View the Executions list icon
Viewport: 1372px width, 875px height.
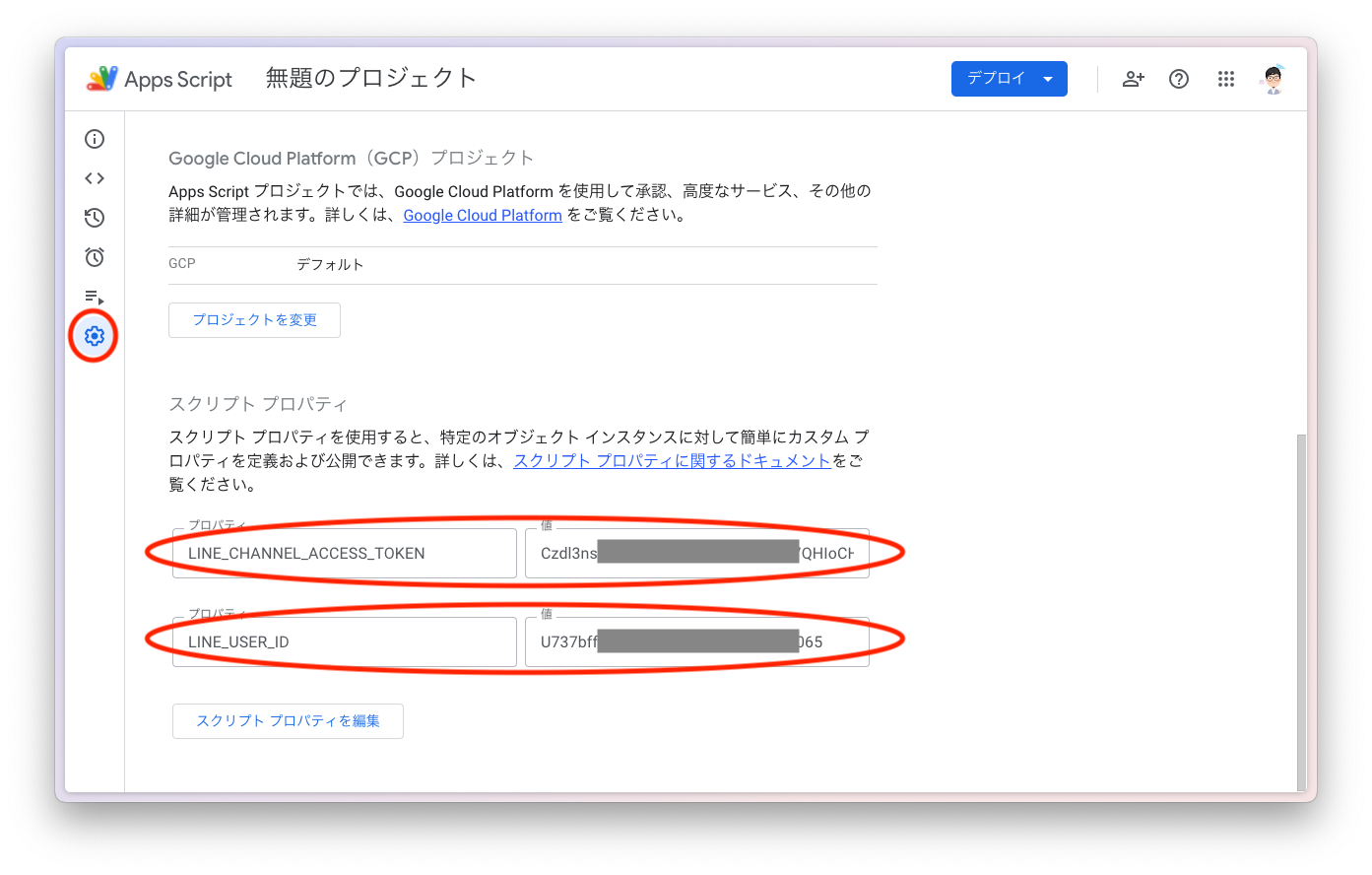[94, 297]
